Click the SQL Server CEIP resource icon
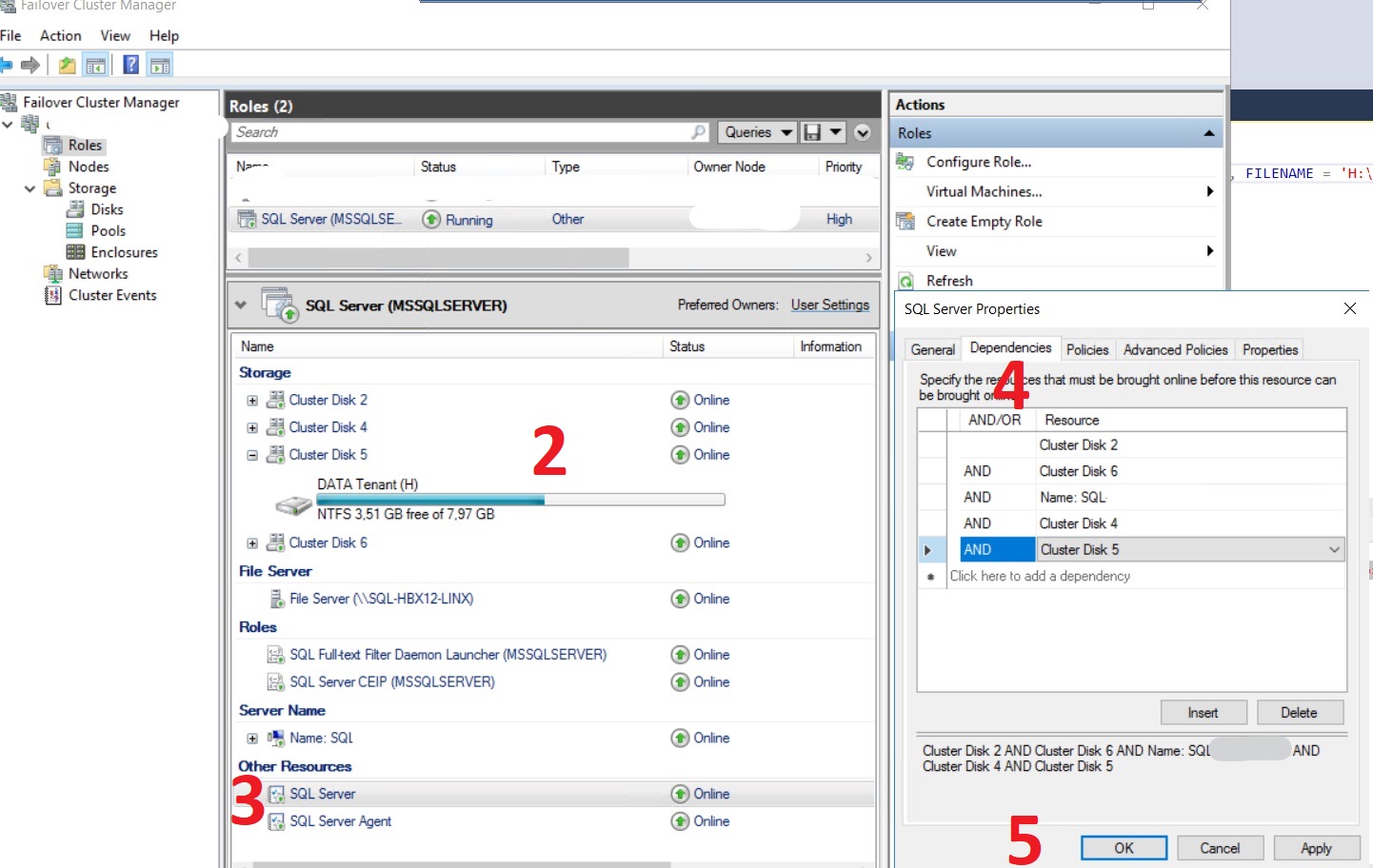 [276, 682]
